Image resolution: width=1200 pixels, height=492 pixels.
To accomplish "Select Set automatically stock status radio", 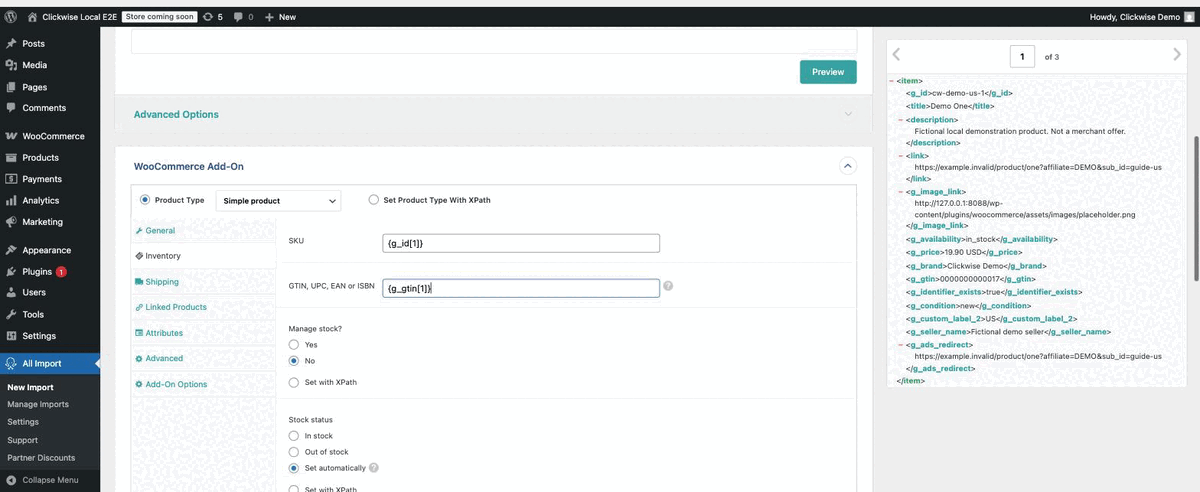I will click(x=294, y=467).
